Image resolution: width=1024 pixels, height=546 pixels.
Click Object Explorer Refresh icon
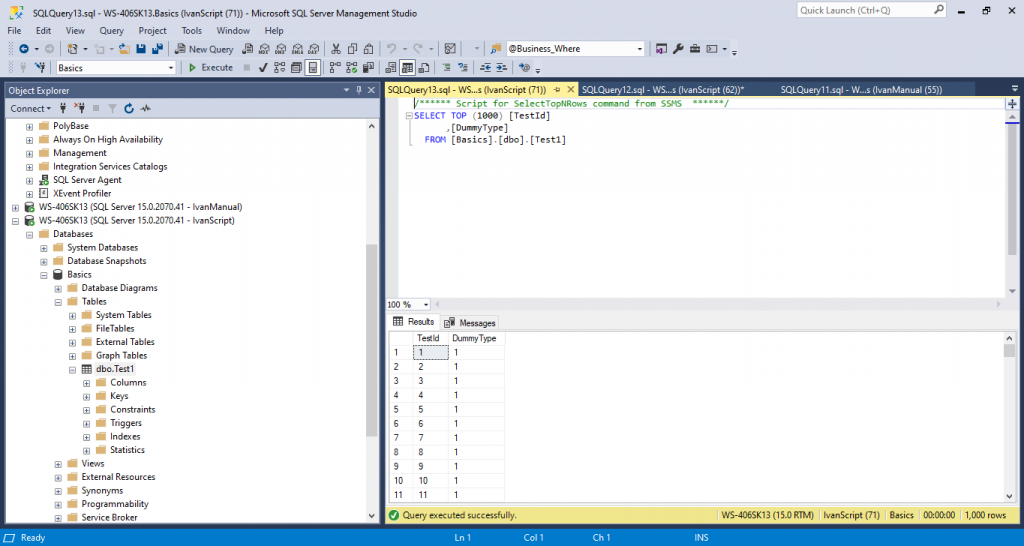tap(129, 108)
